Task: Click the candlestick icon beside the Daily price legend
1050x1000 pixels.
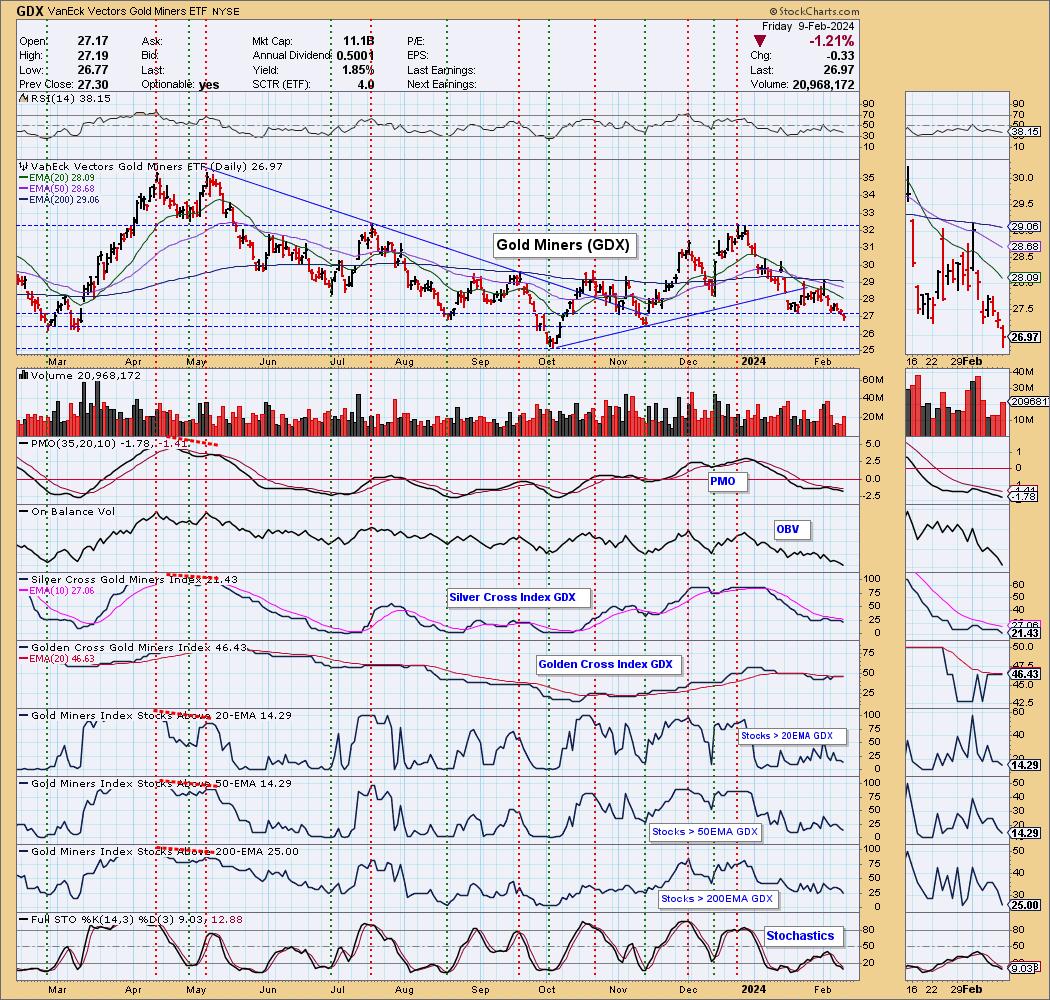Action: (x=24, y=166)
